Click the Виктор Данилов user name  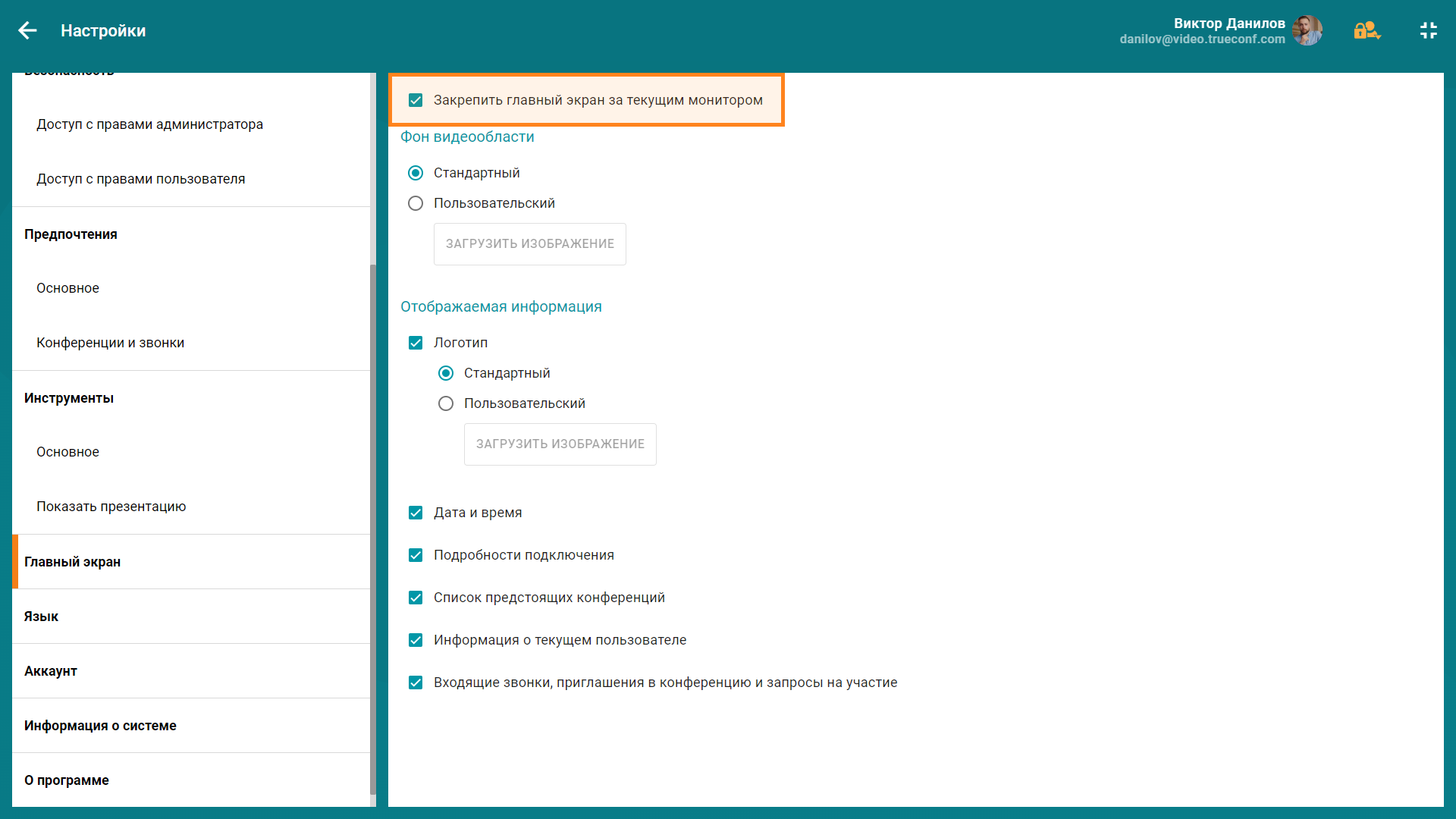1229,24
